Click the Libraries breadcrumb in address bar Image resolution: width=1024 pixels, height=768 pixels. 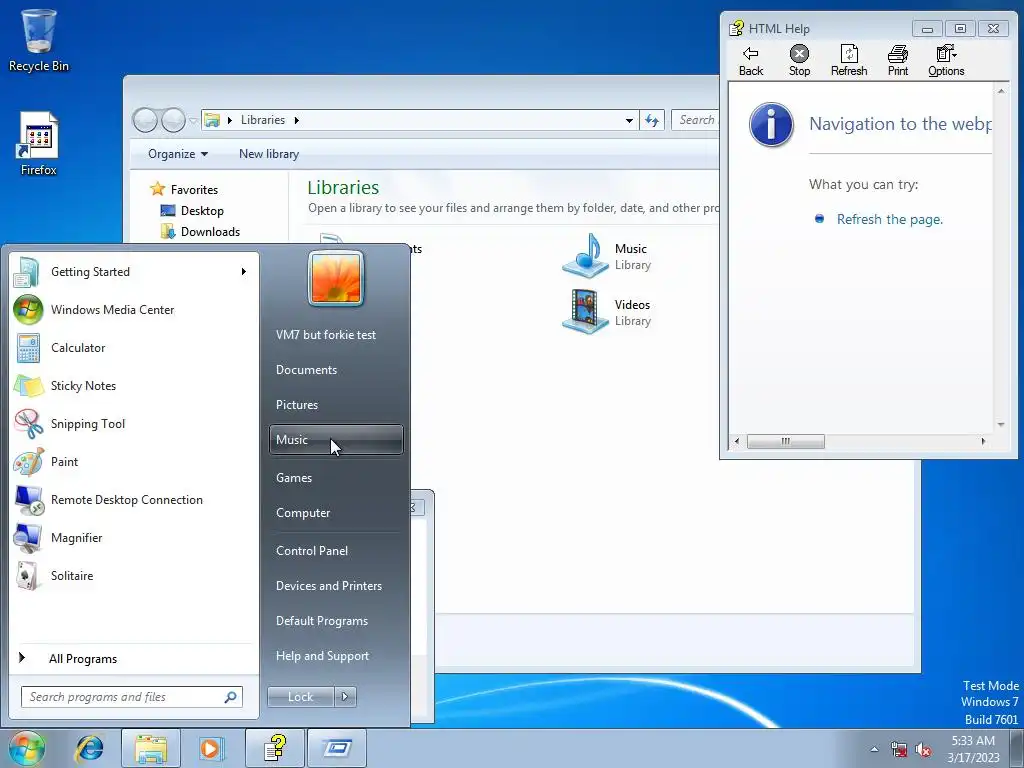click(x=263, y=120)
